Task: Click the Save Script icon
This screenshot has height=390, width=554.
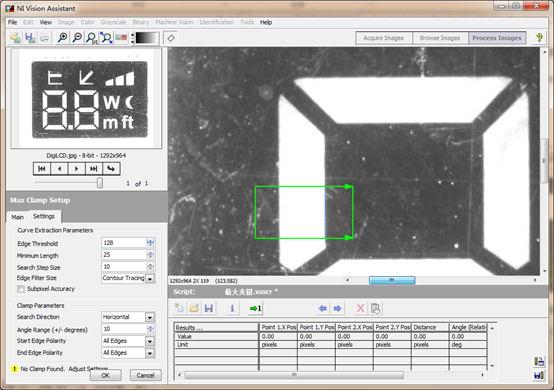Action: pyautogui.click(x=208, y=308)
